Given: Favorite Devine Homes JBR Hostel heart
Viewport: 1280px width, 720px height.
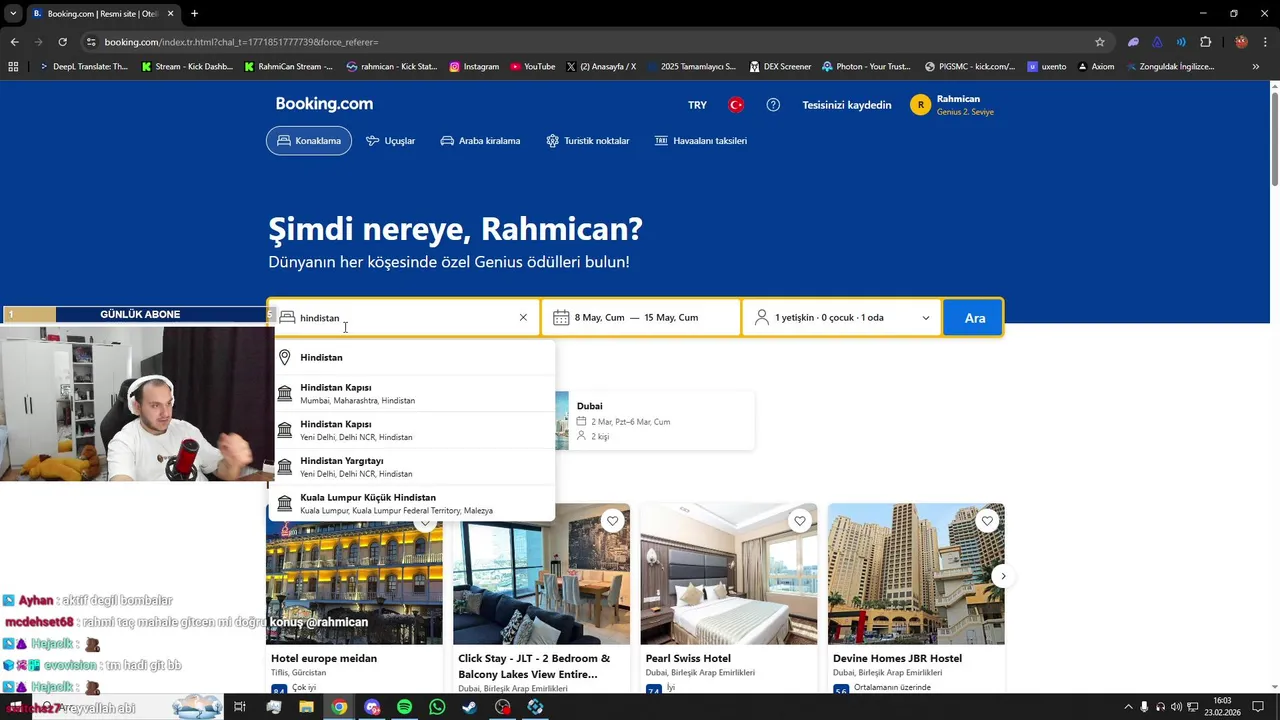Looking at the screenshot, I should point(987,521).
